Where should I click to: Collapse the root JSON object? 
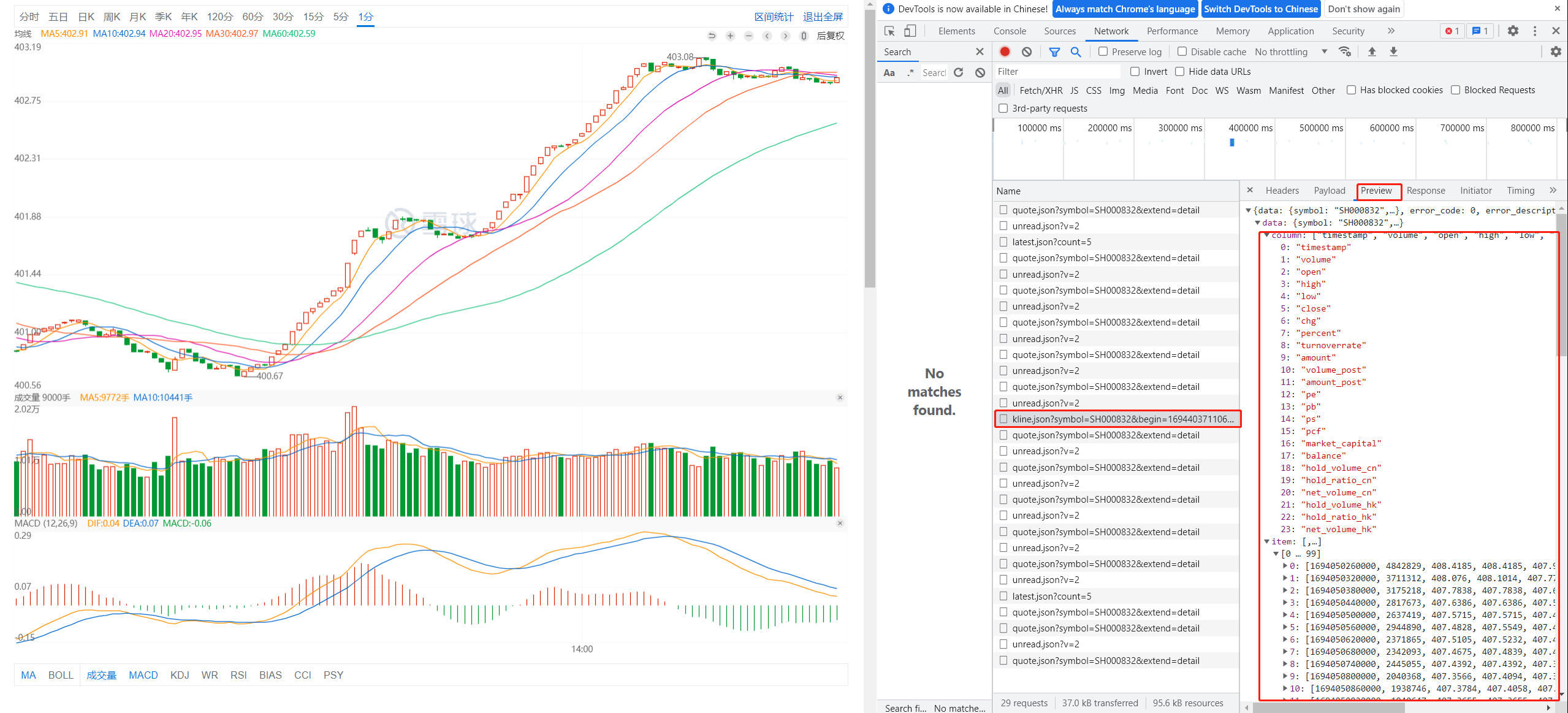(1248, 210)
